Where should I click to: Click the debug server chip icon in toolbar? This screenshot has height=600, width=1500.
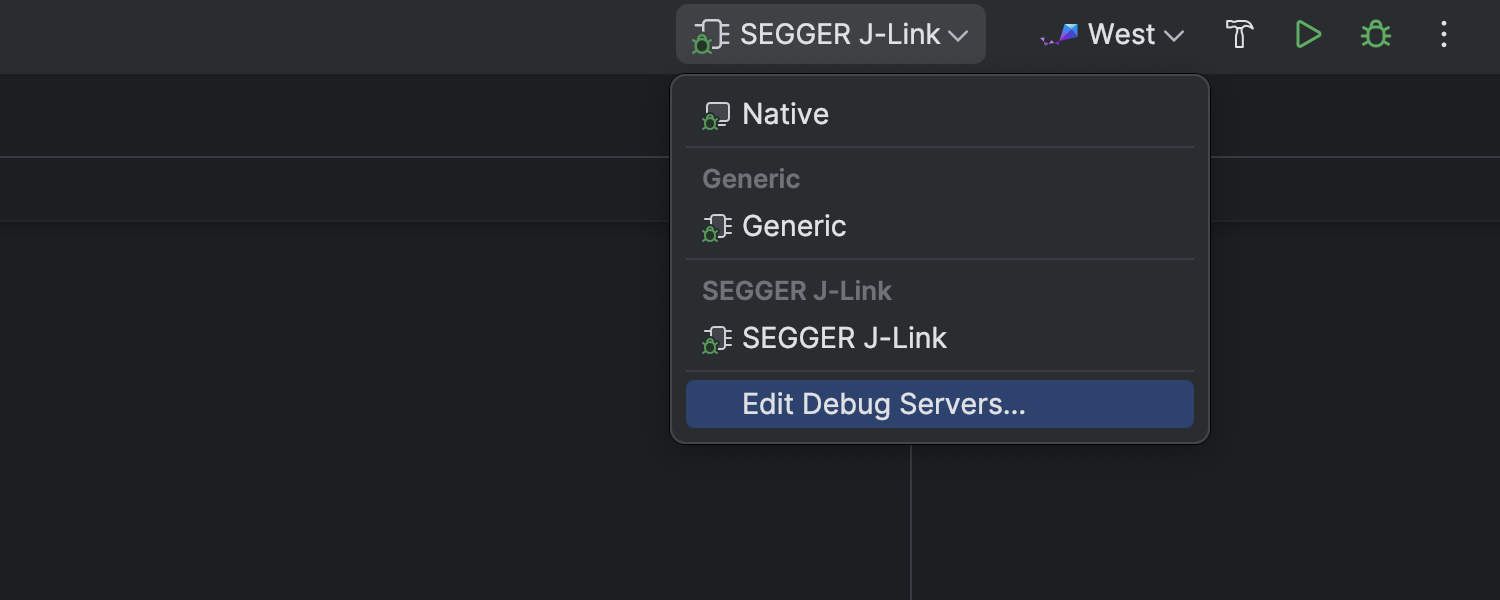tap(709, 36)
